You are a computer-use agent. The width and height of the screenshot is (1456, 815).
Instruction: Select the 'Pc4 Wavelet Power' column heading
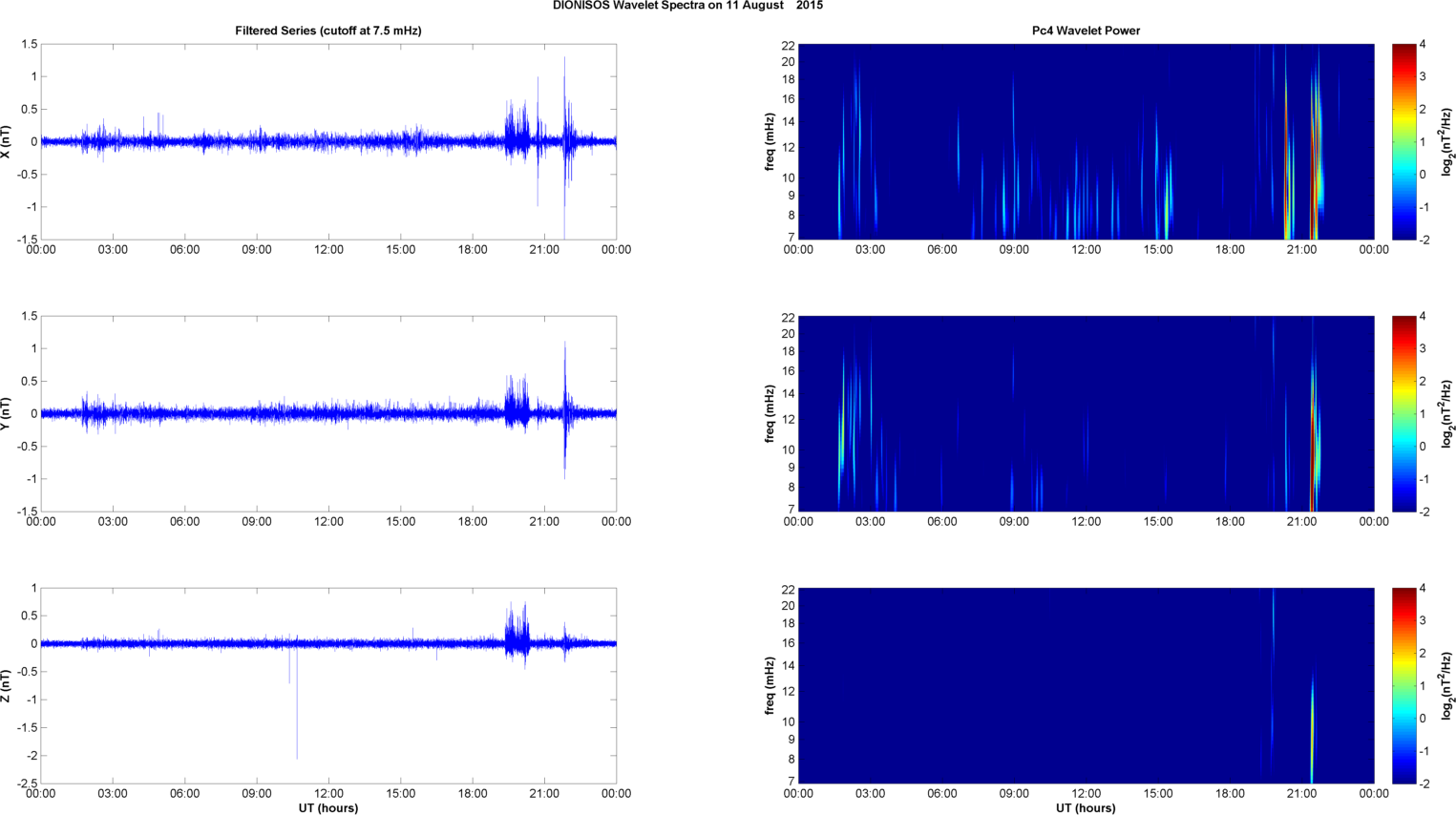pyautogui.click(x=1086, y=31)
